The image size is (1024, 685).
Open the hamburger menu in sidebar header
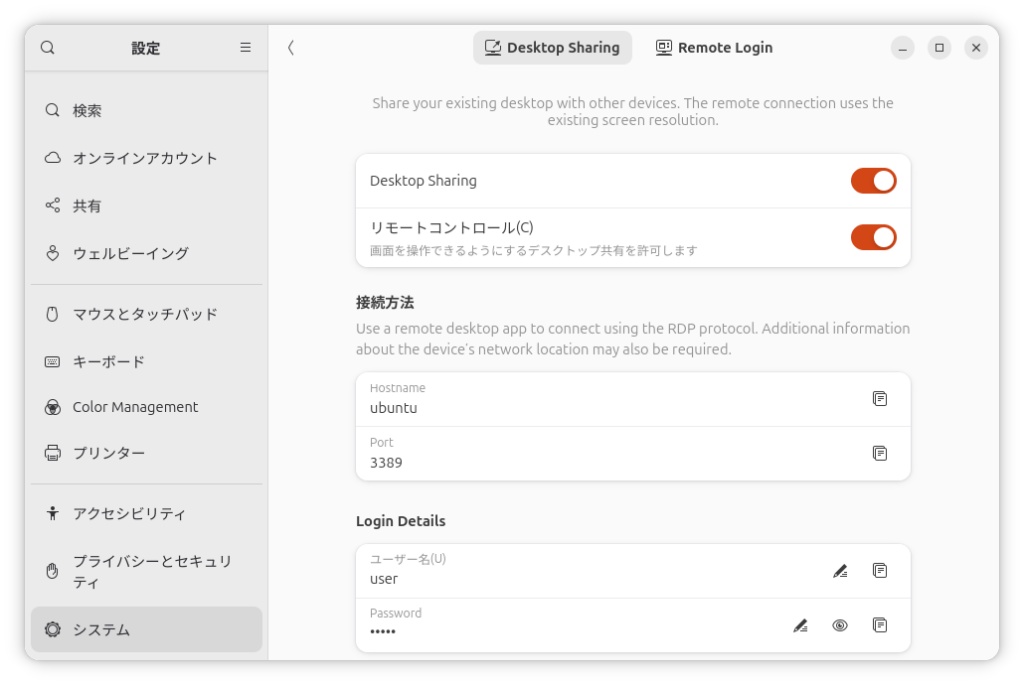point(245,48)
